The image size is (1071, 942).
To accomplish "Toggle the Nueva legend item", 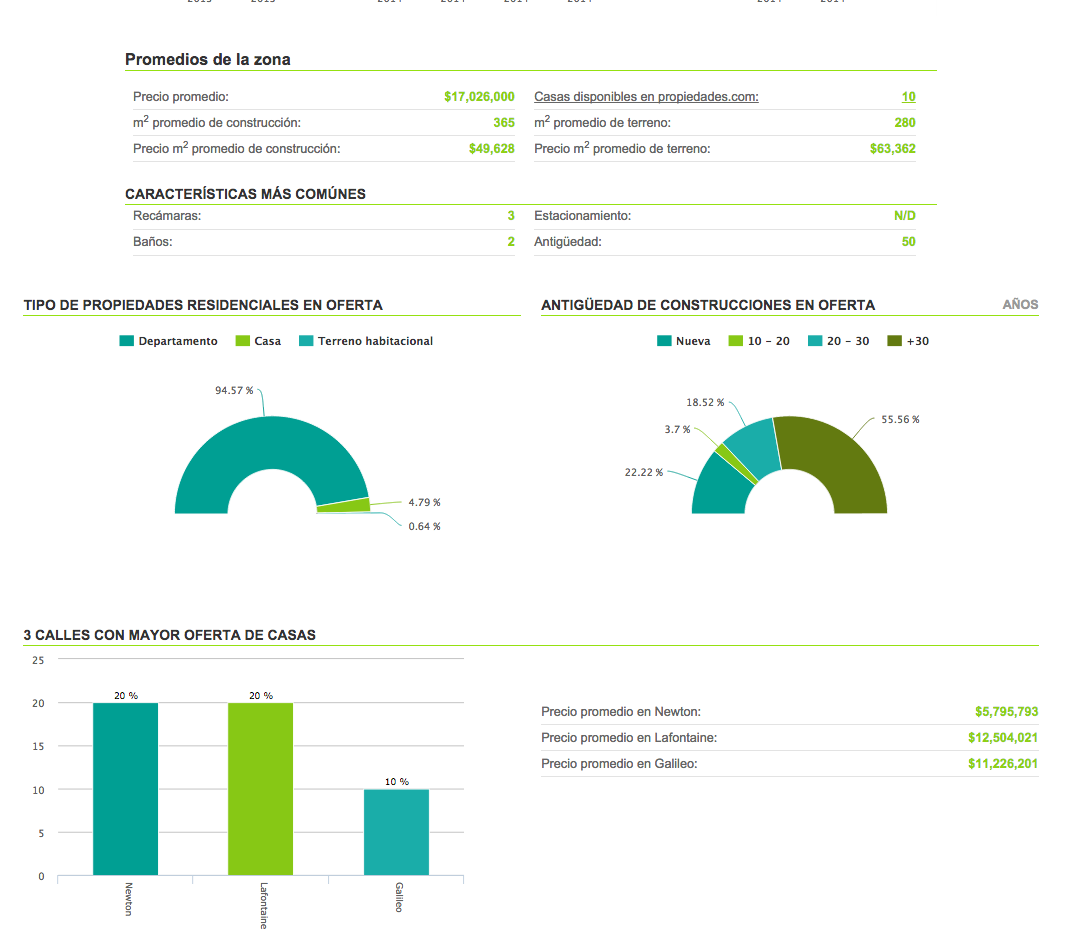I will click(684, 341).
